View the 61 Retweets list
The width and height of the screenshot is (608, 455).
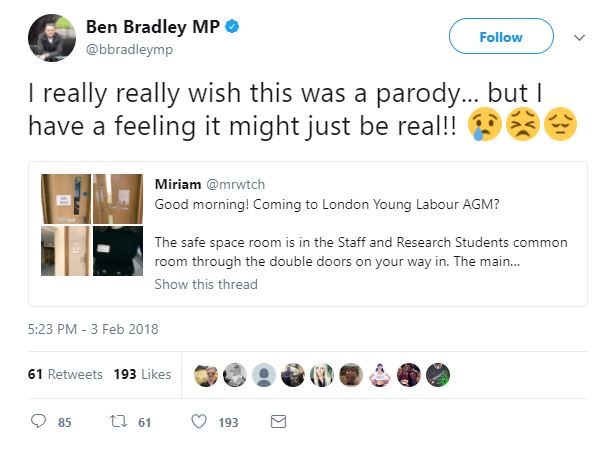[x=65, y=375]
